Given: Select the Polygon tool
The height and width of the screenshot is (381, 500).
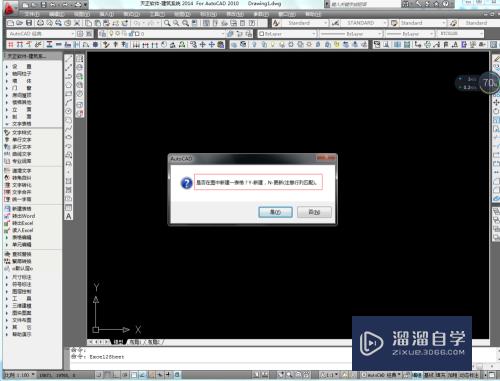Looking at the screenshot, I should (68, 85).
